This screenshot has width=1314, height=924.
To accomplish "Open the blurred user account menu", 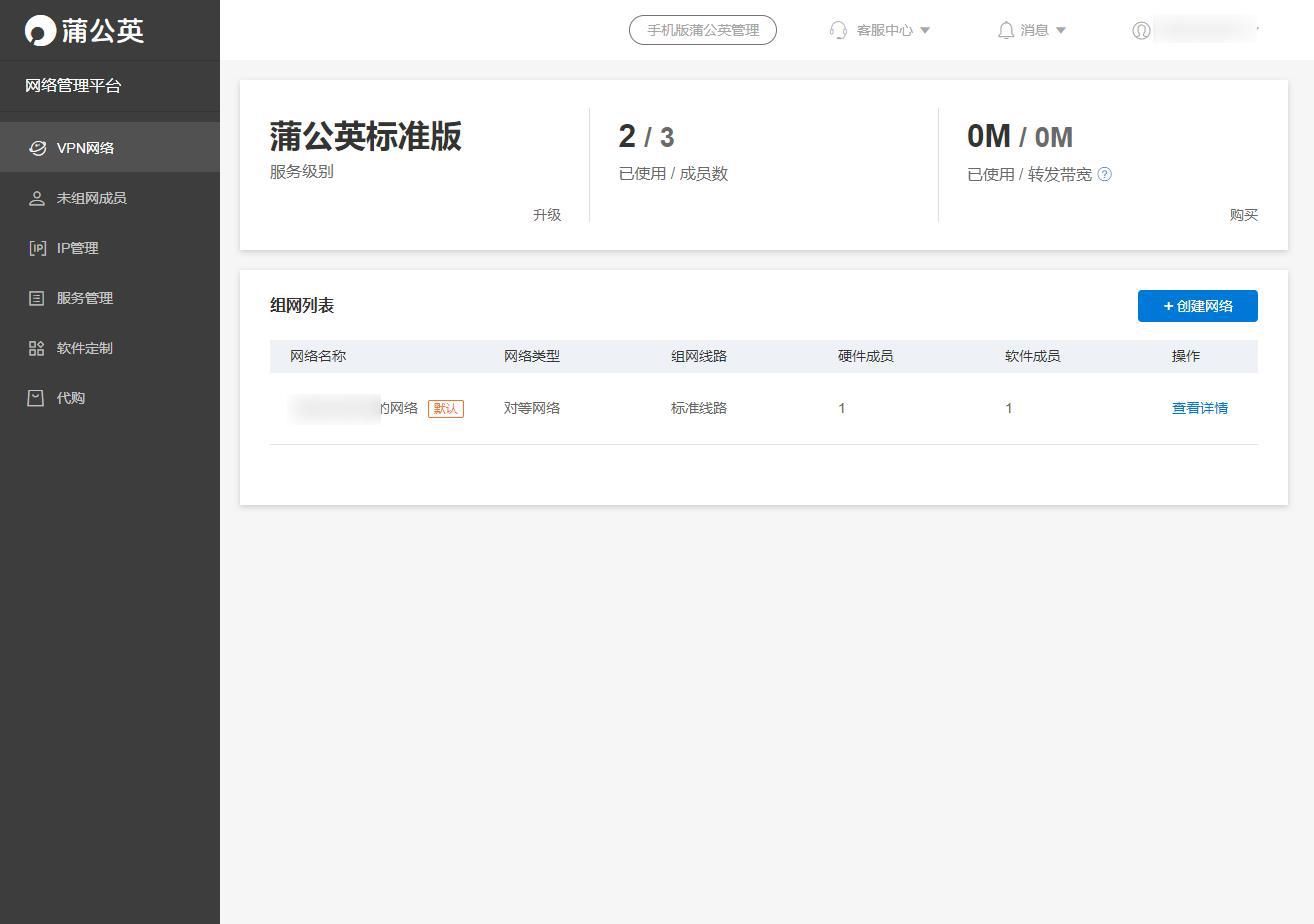I will click(1204, 30).
